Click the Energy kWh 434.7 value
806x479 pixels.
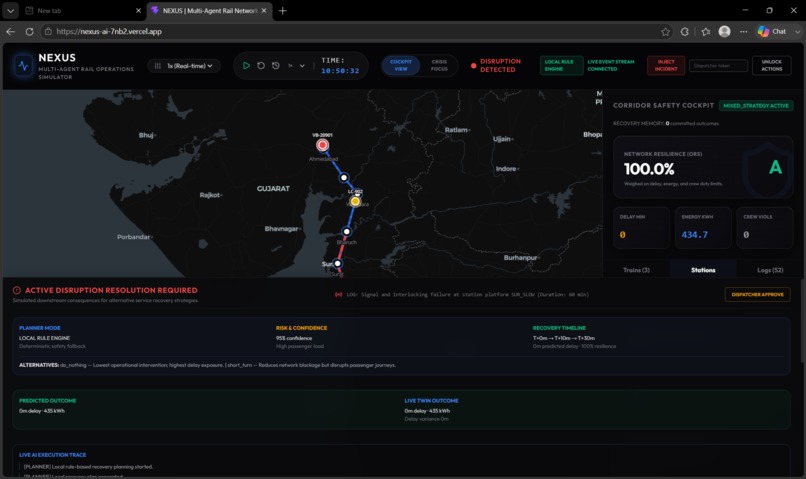[694, 235]
